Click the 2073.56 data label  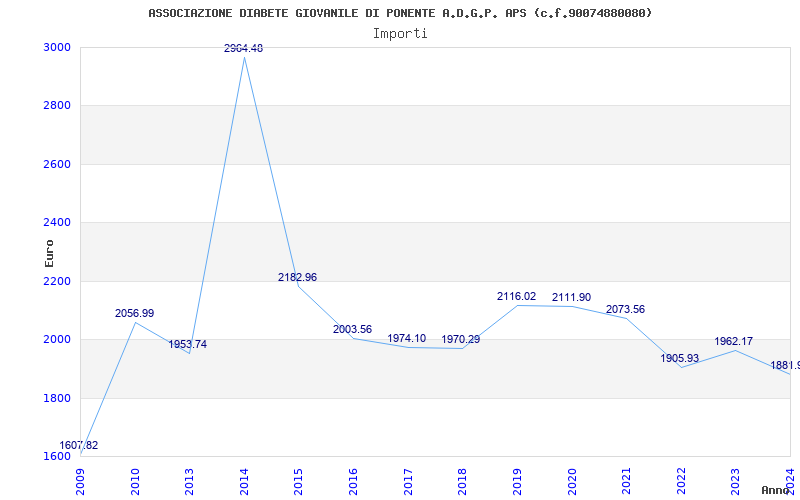[x=625, y=309]
